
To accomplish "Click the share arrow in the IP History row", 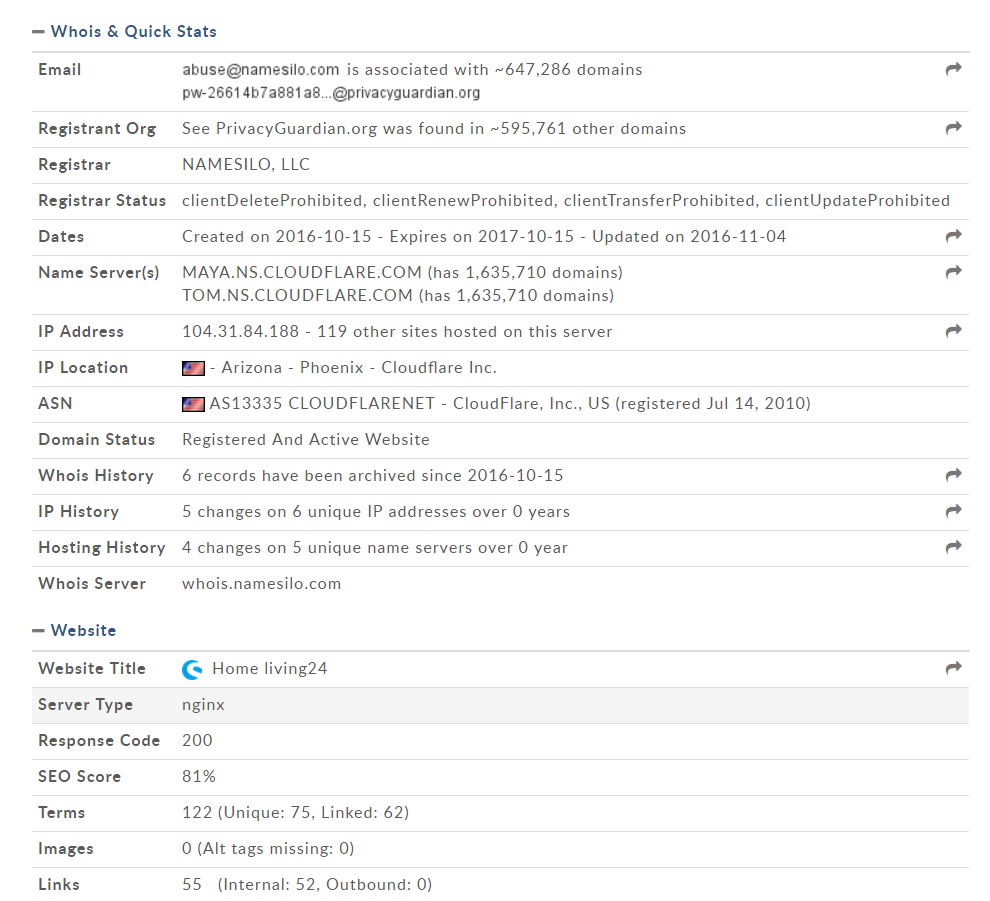I will coord(953,510).
